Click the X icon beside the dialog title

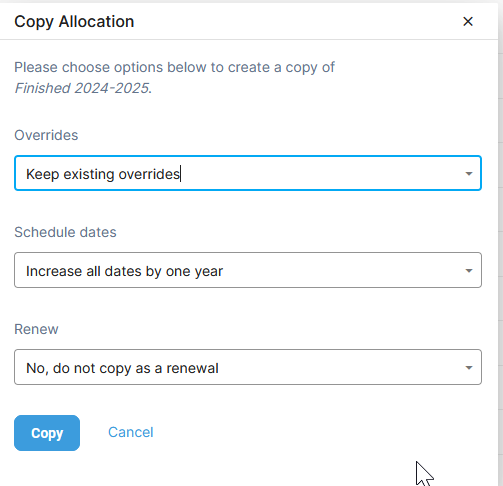click(468, 22)
